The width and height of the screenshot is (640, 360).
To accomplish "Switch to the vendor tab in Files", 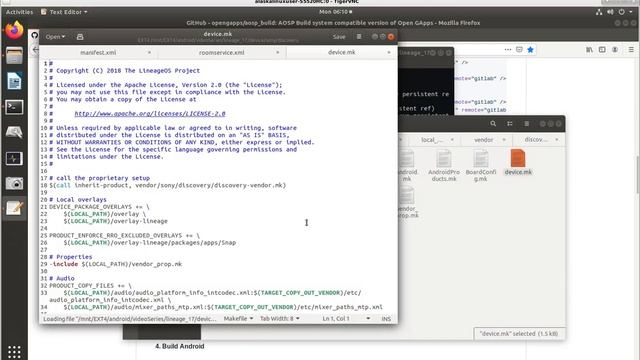I will coord(483,140).
